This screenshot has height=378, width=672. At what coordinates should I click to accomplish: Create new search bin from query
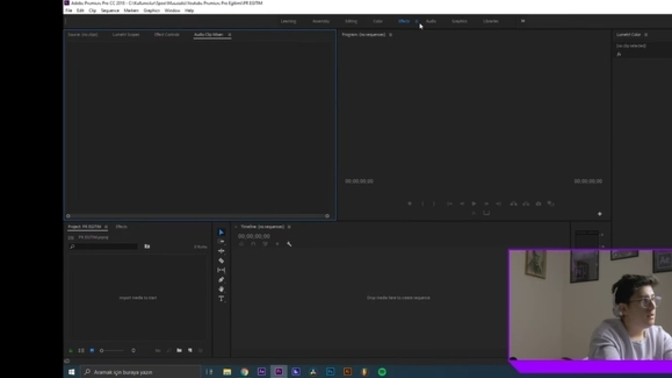[x=147, y=246]
